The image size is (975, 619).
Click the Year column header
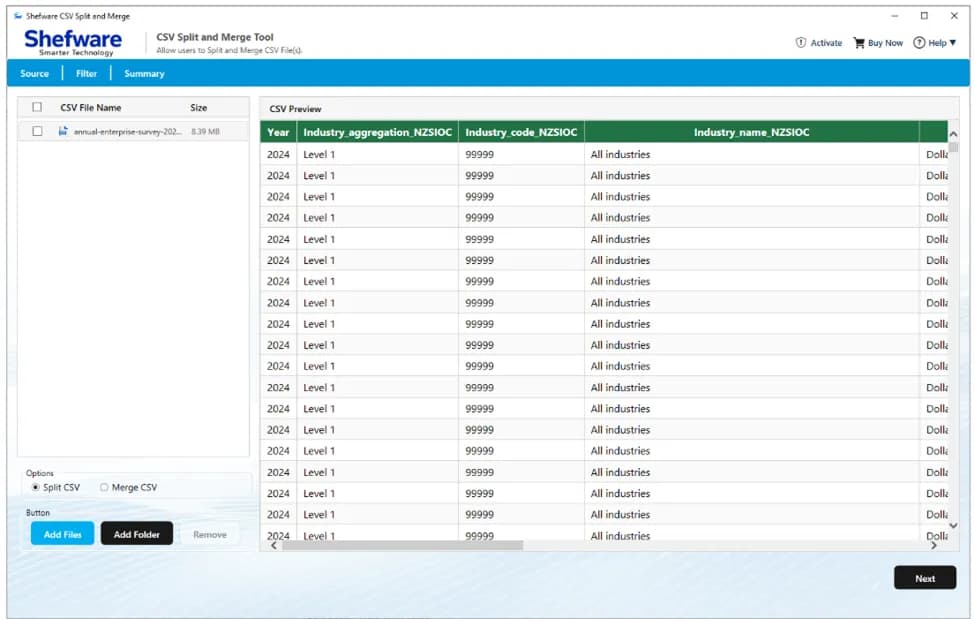279,132
